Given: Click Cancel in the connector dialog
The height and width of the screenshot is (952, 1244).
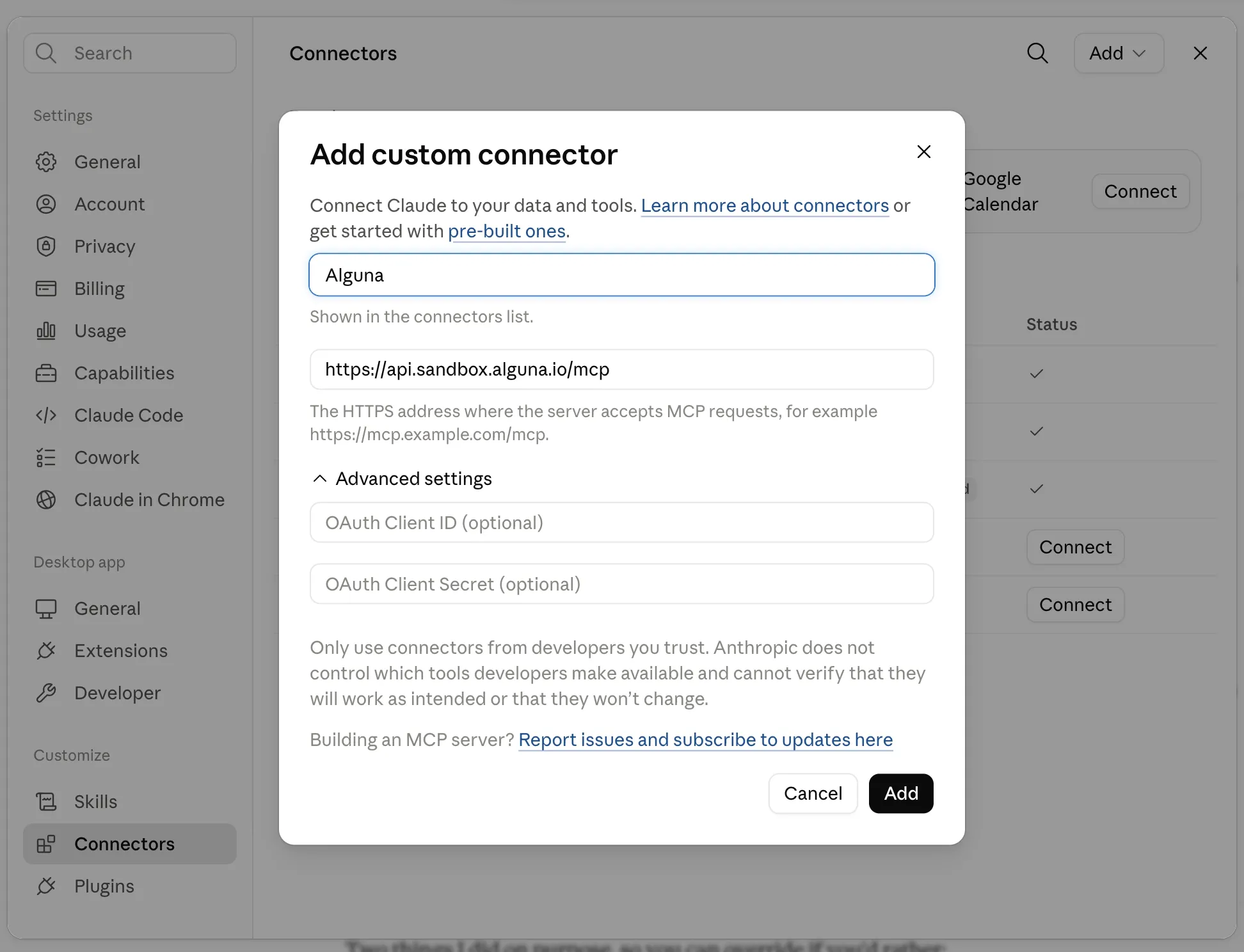Looking at the screenshot, I should point(813,793).
